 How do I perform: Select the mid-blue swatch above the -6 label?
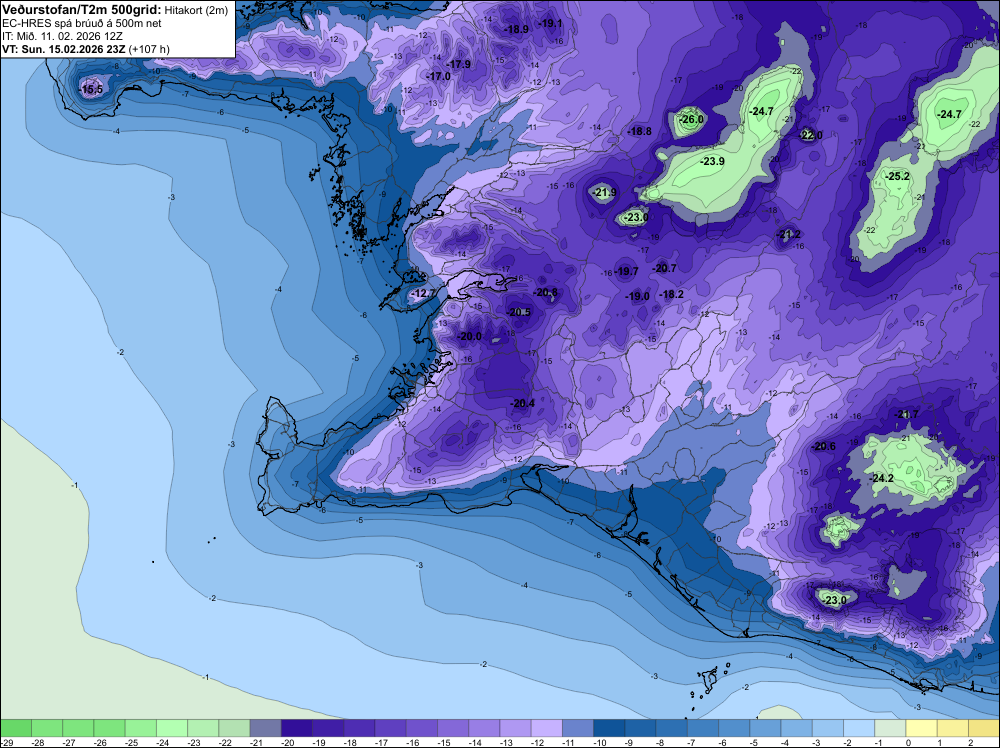coord(734,728)
